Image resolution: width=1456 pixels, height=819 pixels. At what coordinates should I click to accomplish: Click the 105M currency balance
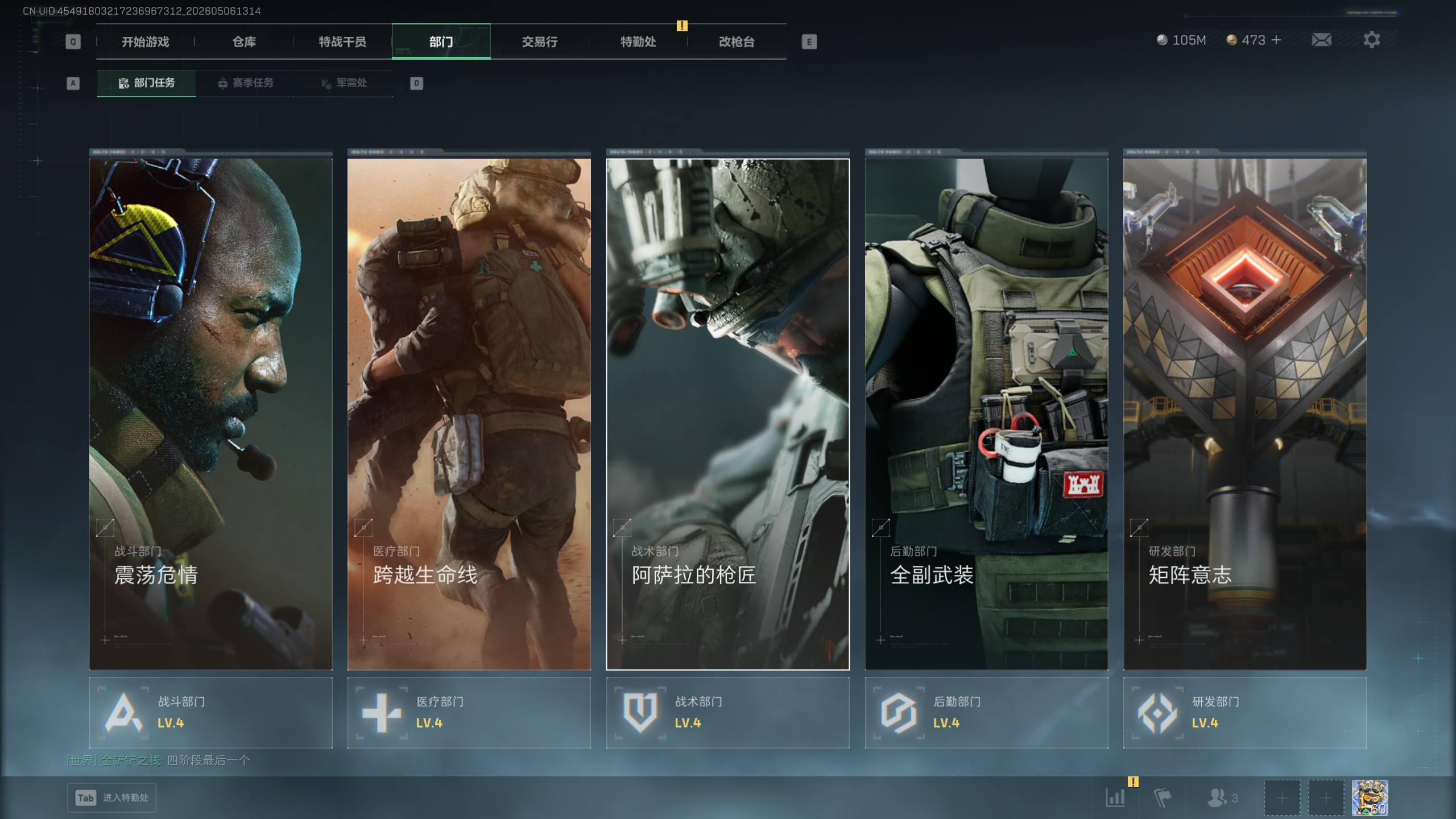coord(1189,40)
